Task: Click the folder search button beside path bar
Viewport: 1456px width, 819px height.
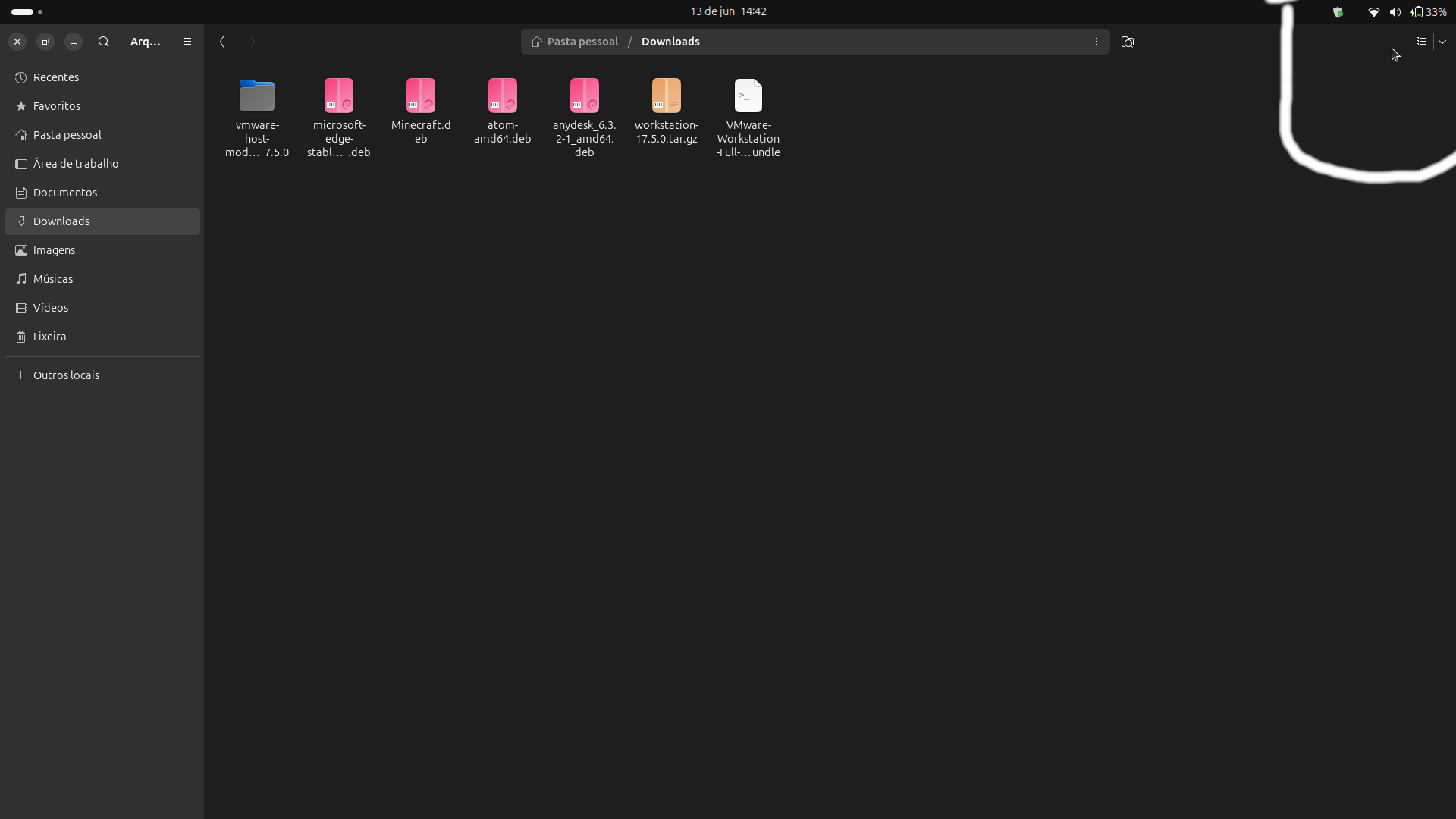Action: pos(1128,42)
